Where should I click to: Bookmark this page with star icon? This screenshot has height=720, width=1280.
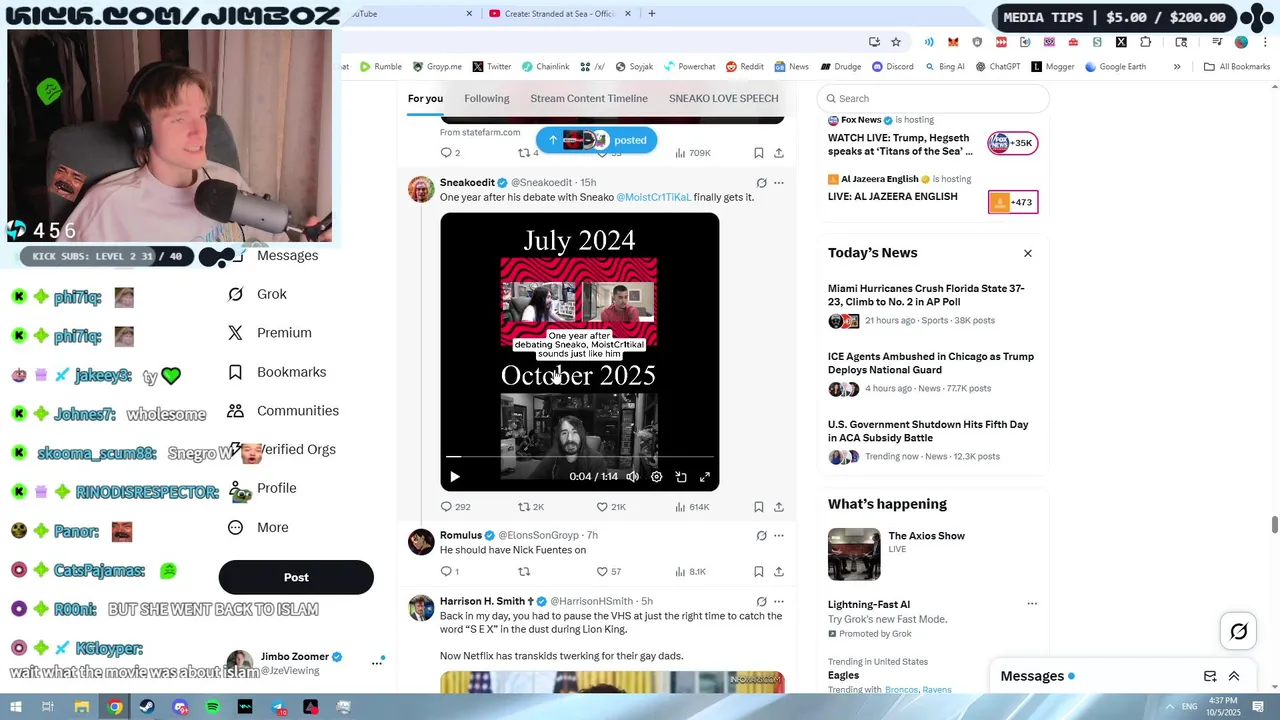(896, 42)
